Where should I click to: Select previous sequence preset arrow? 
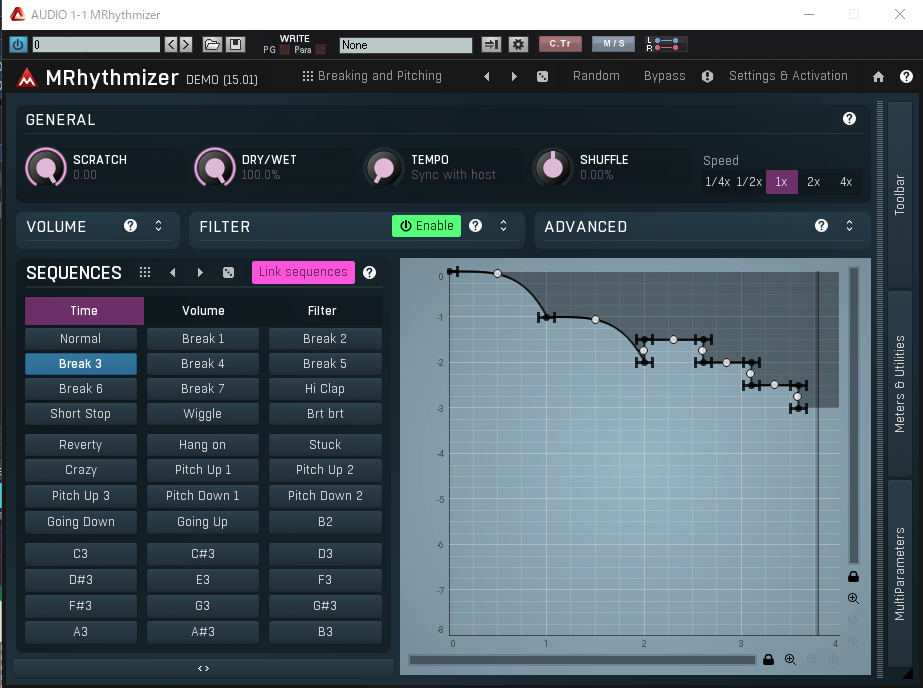pos(172,272)
